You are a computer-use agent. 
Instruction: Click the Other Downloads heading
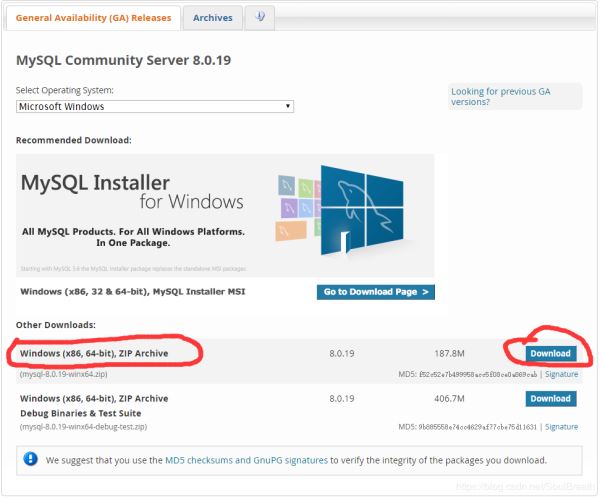coord(56,325)
